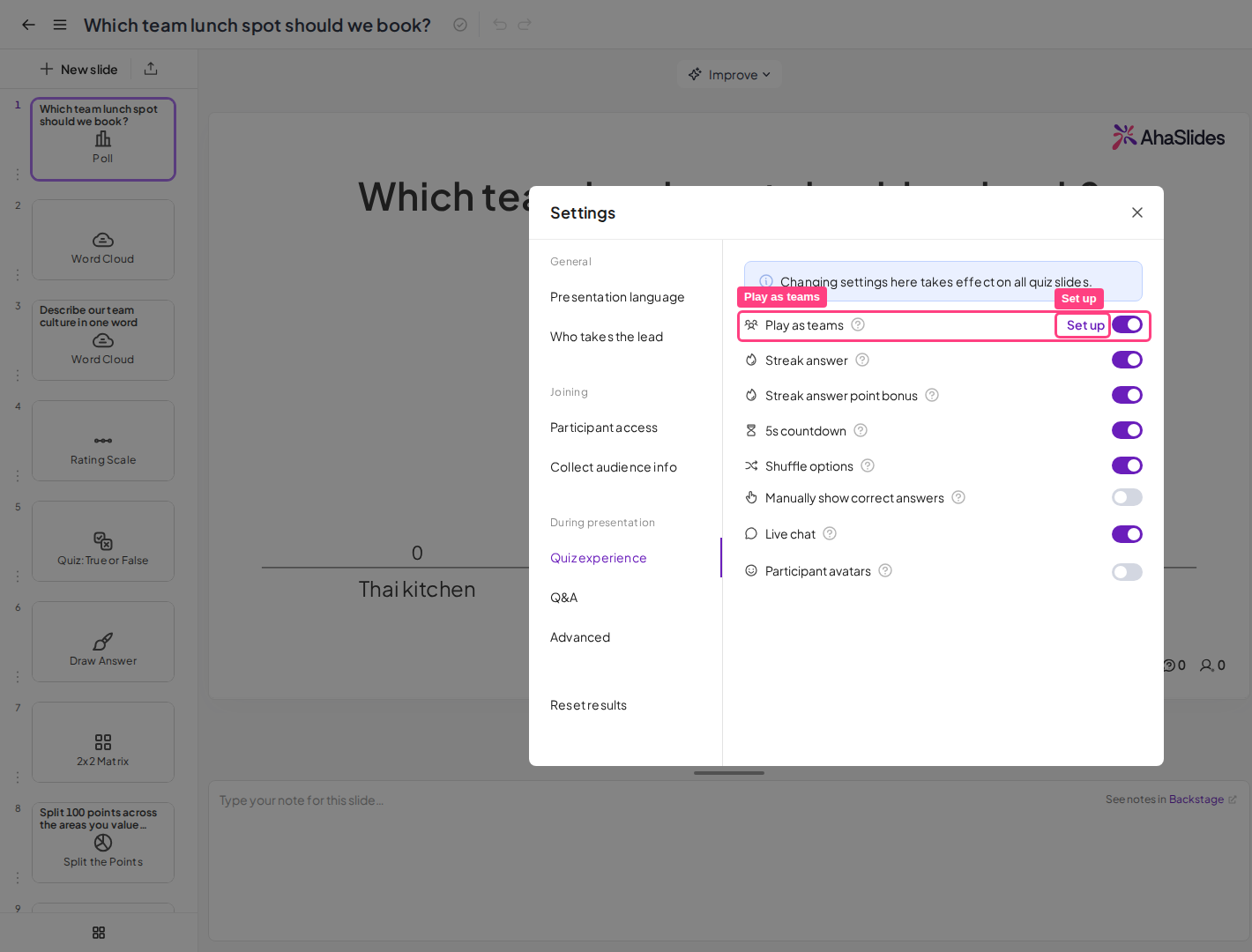Switch off the 5s countdown toggle
The width and height of the screenshot is (1252, 952).
1127,430
